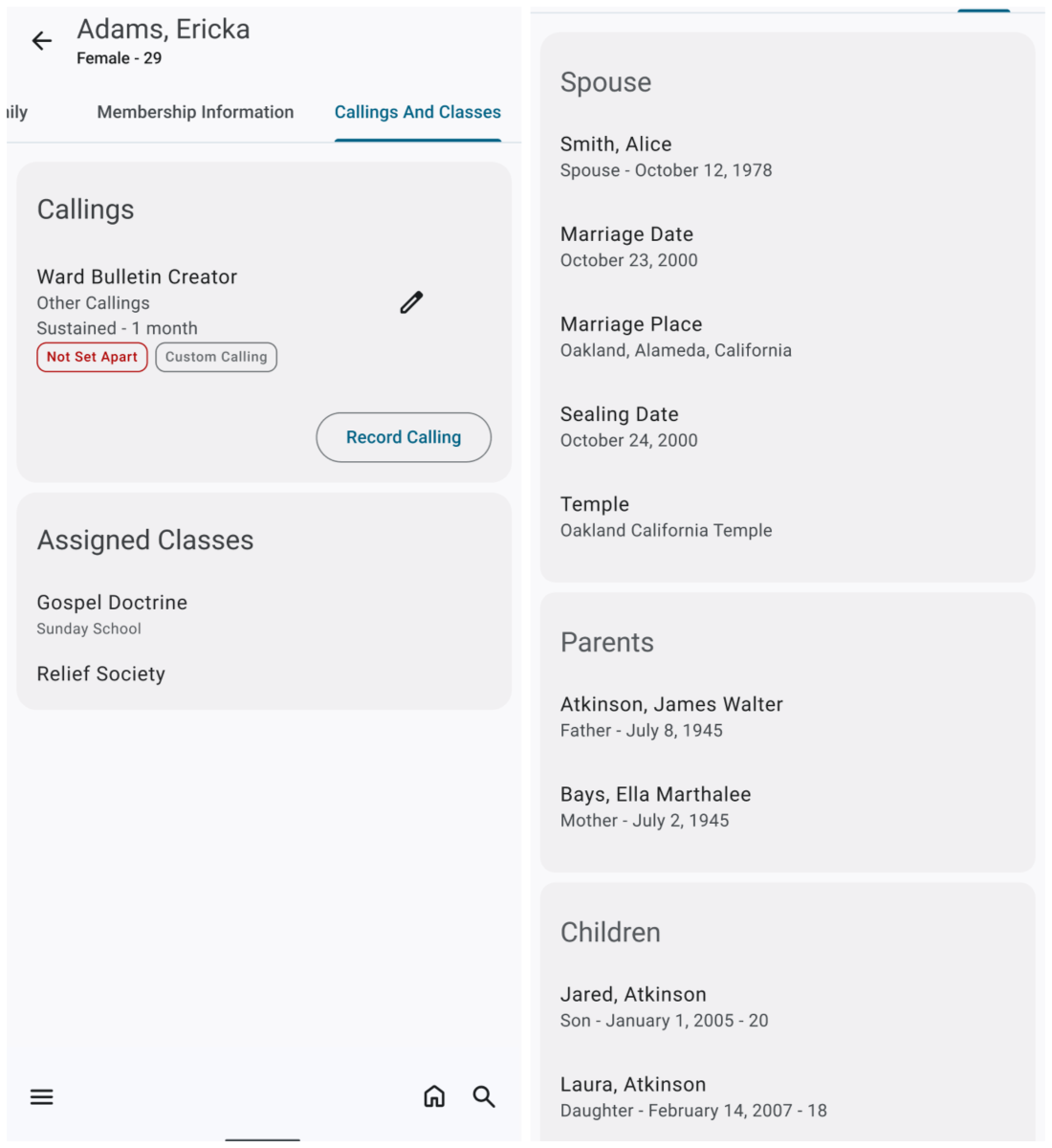The image size is (1052, 1148).
Task: Open the Relief Society class
Action: [101, 674]
